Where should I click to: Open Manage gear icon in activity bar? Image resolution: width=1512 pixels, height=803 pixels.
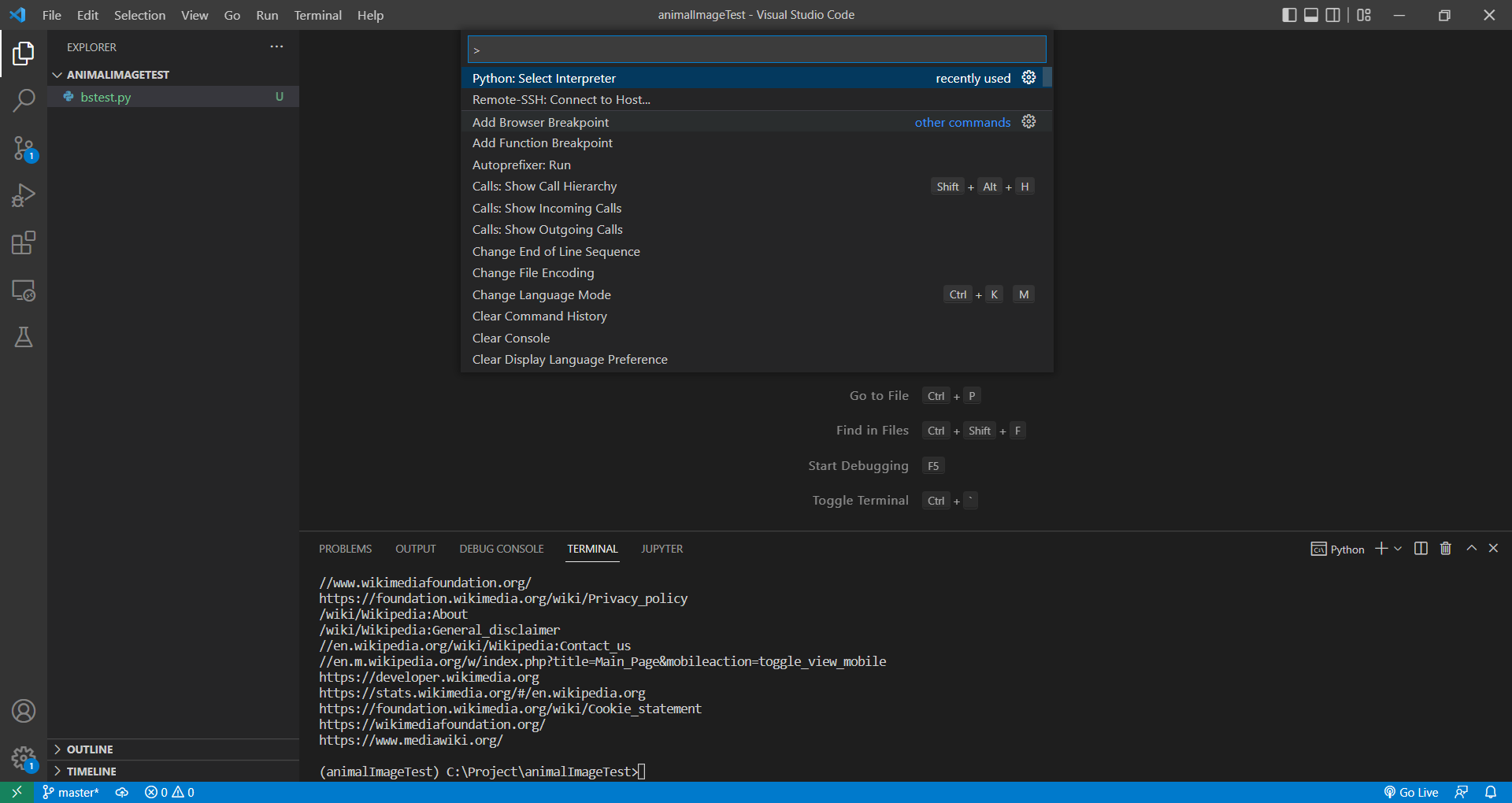point(24,759)
